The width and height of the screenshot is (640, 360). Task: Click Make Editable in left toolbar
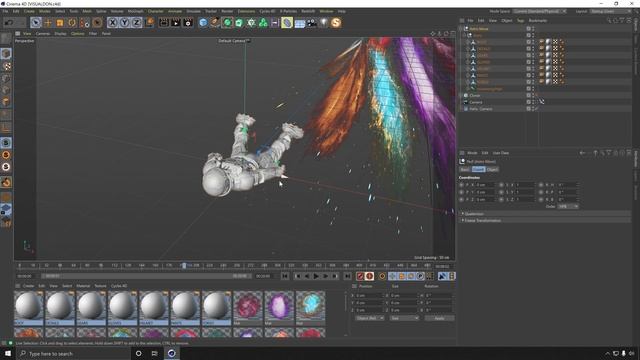click(x=6, y=39)
